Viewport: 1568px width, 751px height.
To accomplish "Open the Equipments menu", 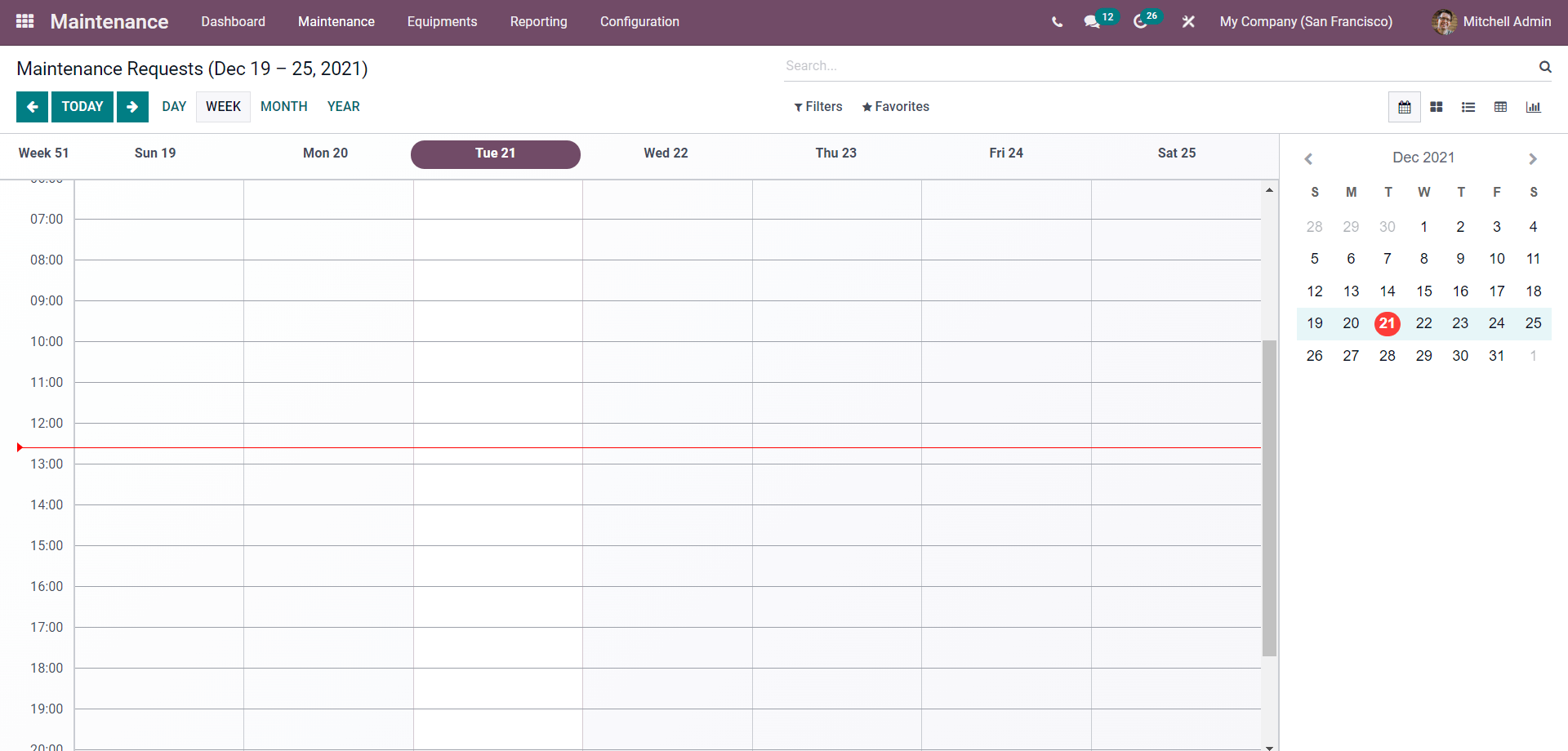I will click(442, 22).
